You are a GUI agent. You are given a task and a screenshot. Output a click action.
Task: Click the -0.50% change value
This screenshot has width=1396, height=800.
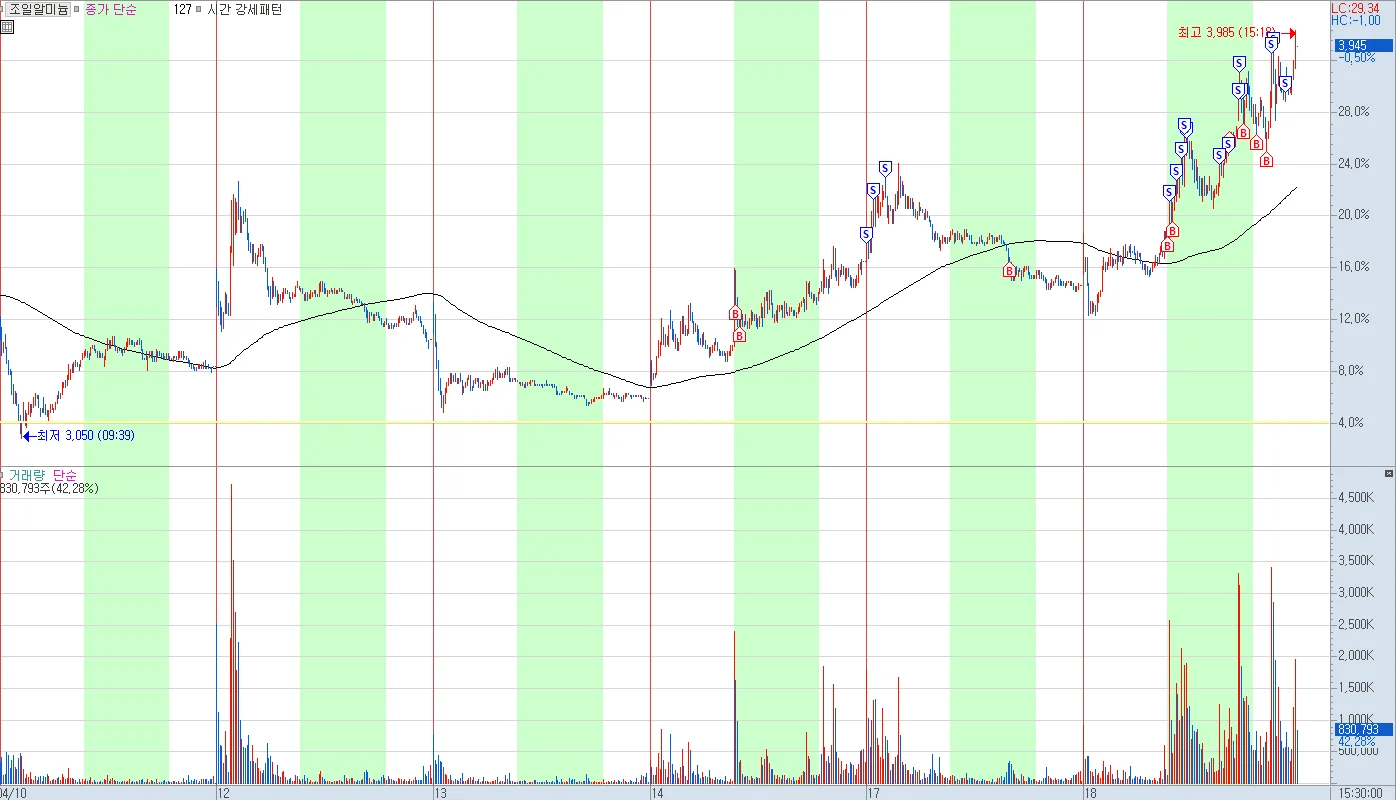tap(1356, 57)
